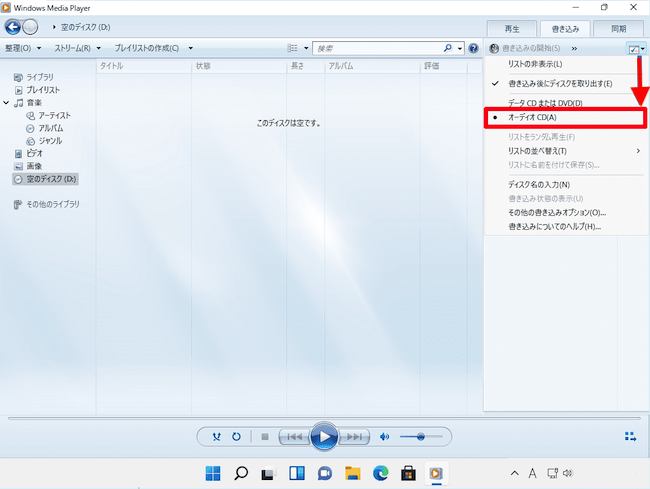Collapse the 音楽 tree node
Viewport: 650px width, 489px height.
(6, 102)
